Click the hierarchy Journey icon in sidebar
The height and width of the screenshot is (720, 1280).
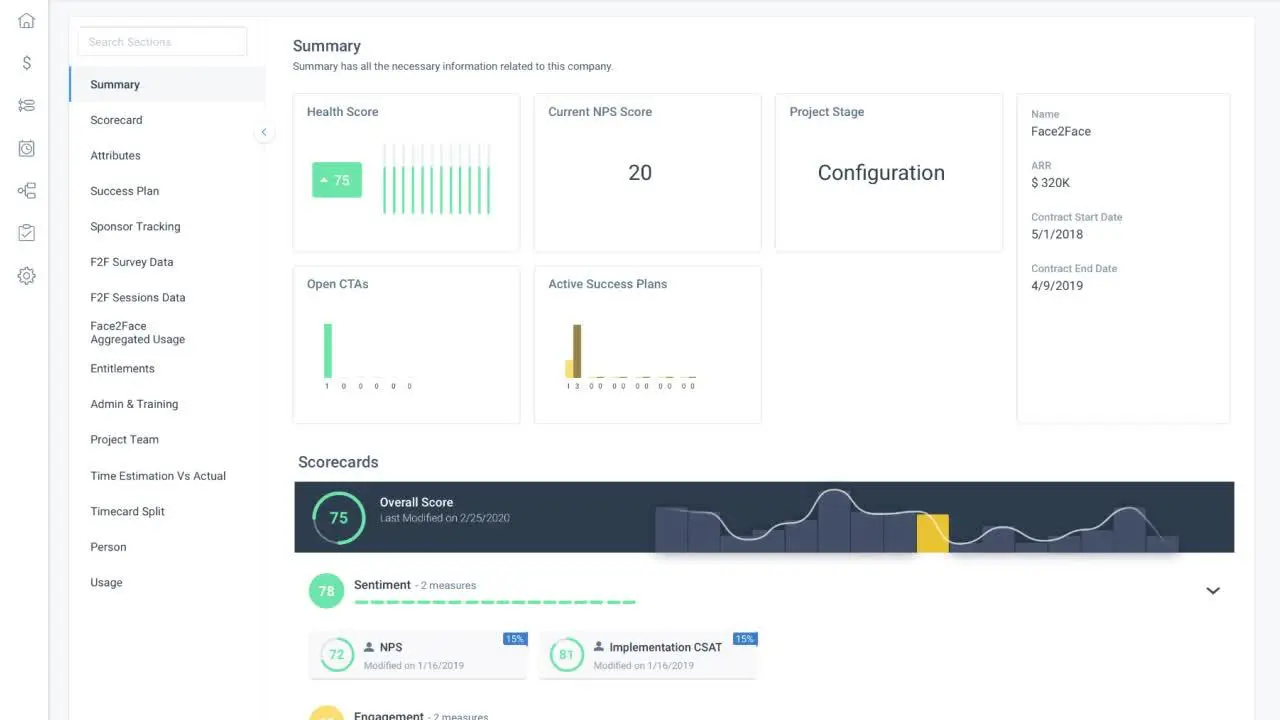[26, 190]
